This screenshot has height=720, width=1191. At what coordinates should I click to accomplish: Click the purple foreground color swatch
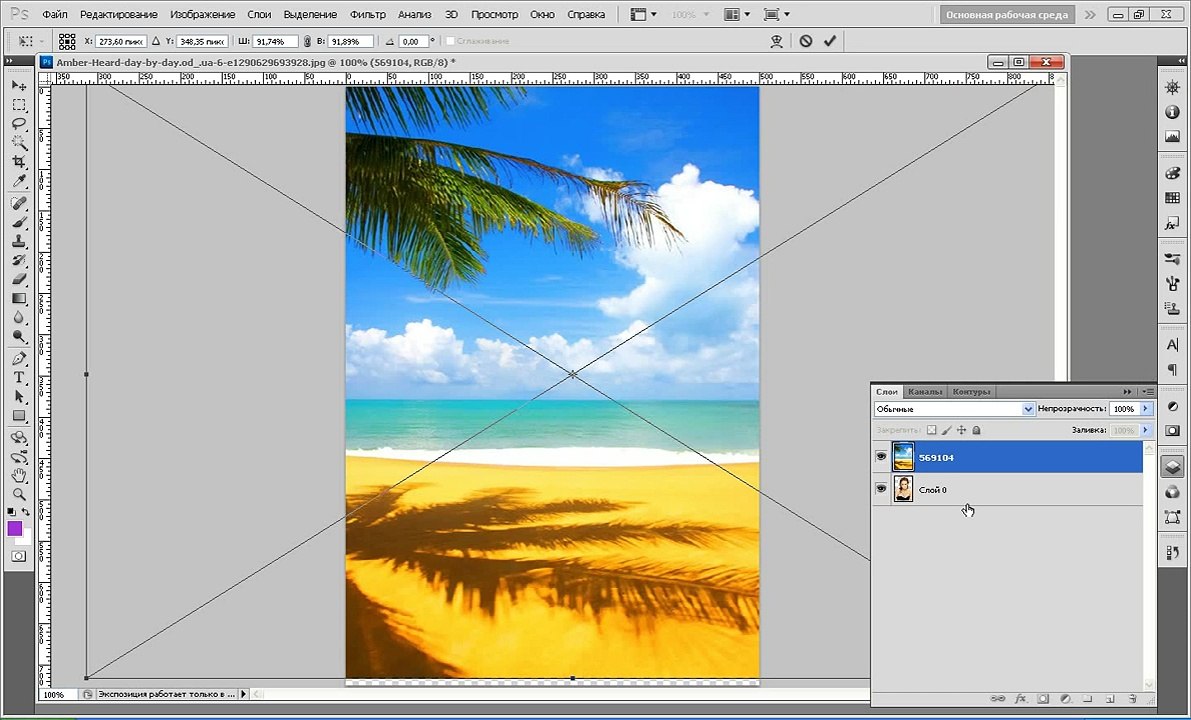click(14, 528)
